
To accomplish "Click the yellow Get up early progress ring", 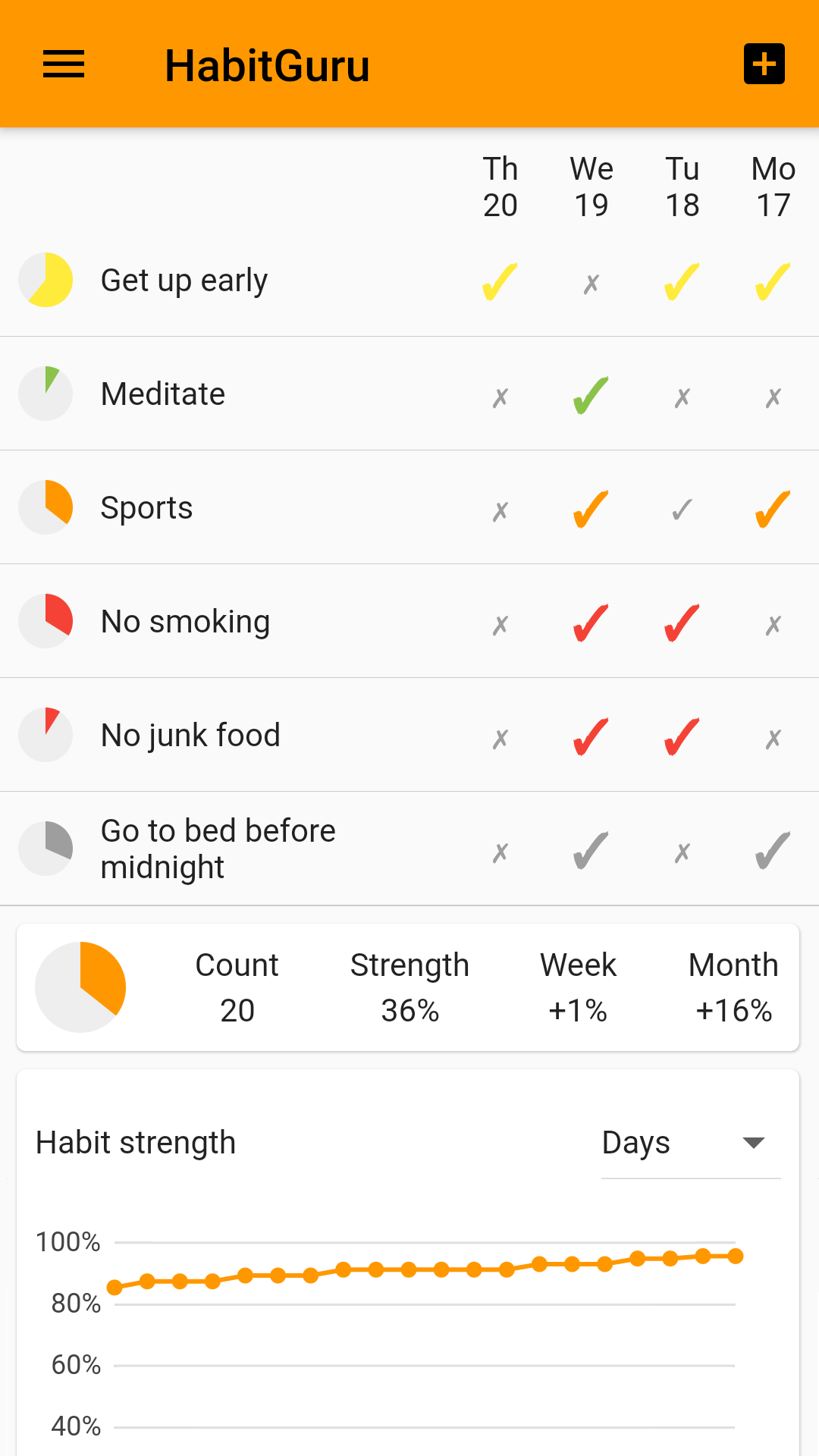I will tap(45, 280).
